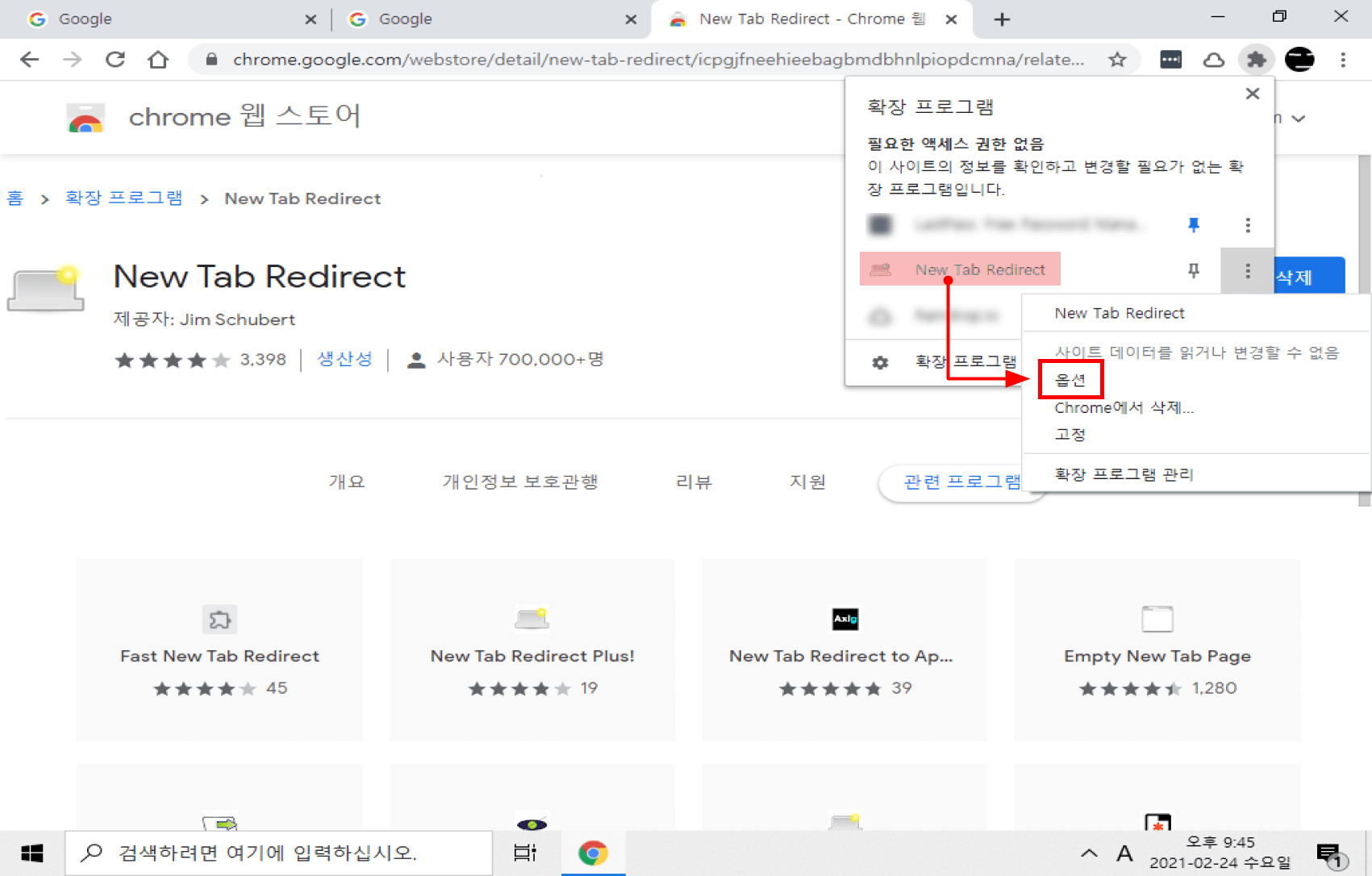
Task: Expand the account dropdown chevron
Action: 1298,119
